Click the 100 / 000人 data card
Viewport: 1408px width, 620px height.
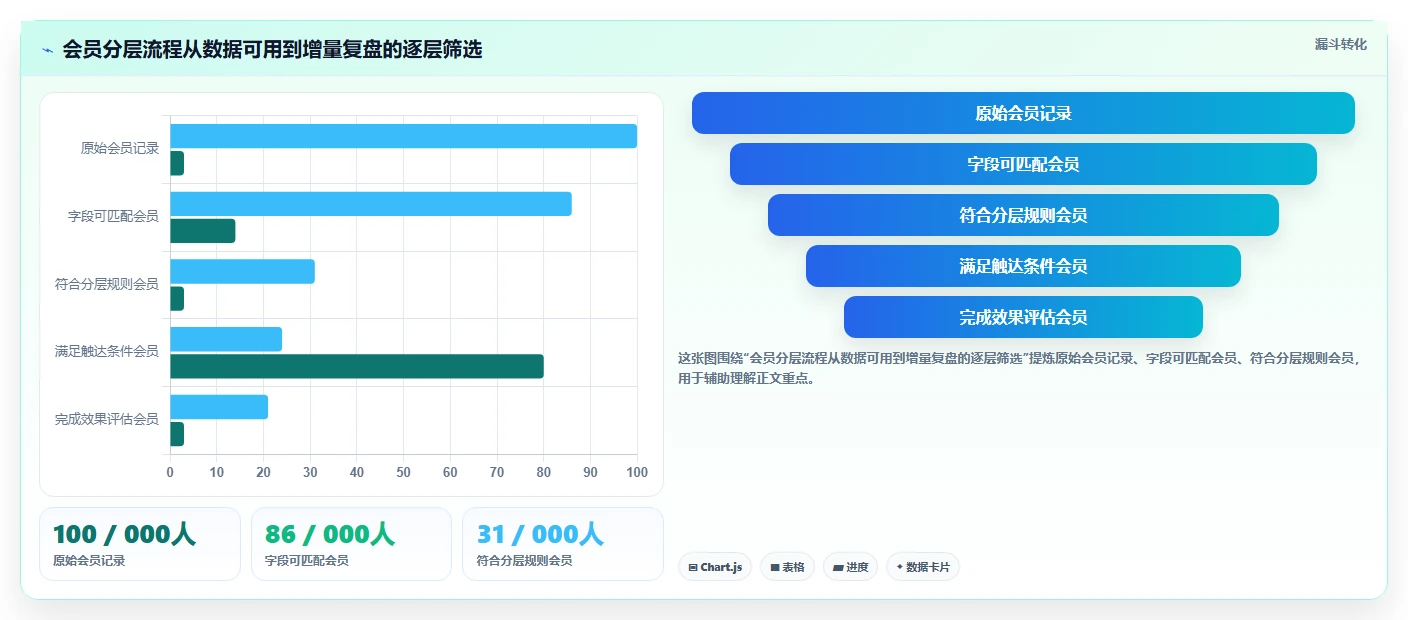pos(140,544)
